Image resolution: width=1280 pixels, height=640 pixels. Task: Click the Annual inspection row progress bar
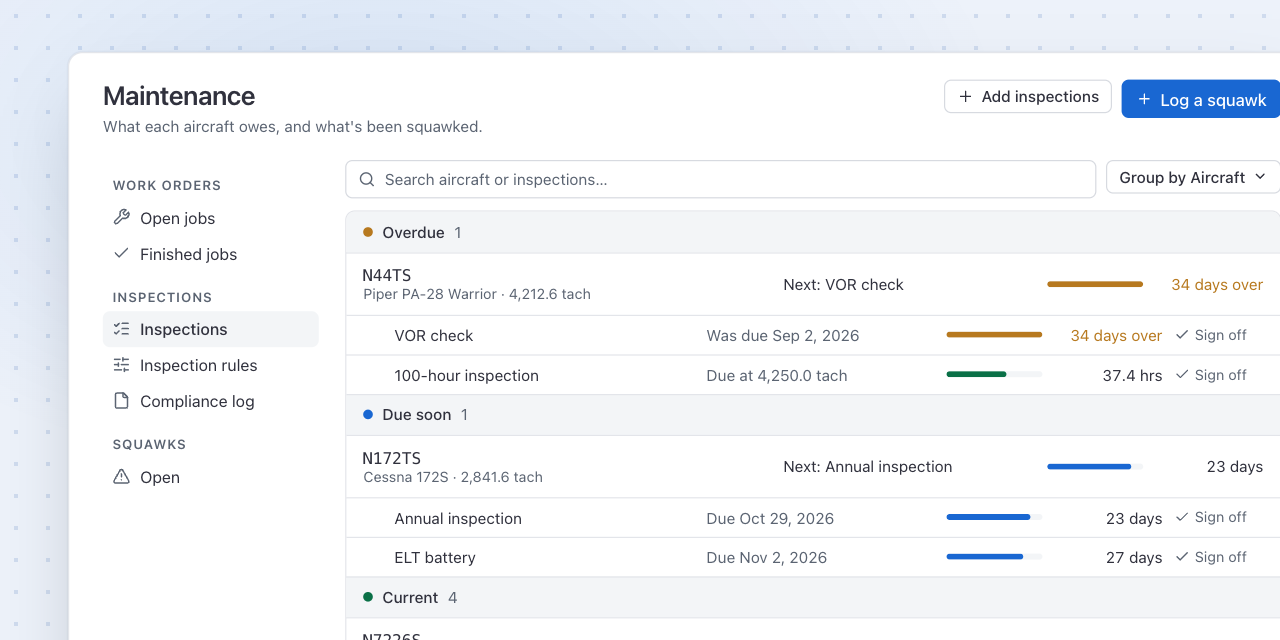(994, 517)
